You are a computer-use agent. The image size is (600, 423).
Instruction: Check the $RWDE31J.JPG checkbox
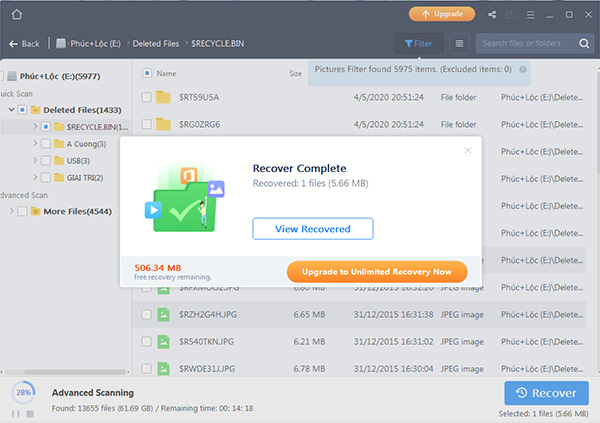point(146,369)
